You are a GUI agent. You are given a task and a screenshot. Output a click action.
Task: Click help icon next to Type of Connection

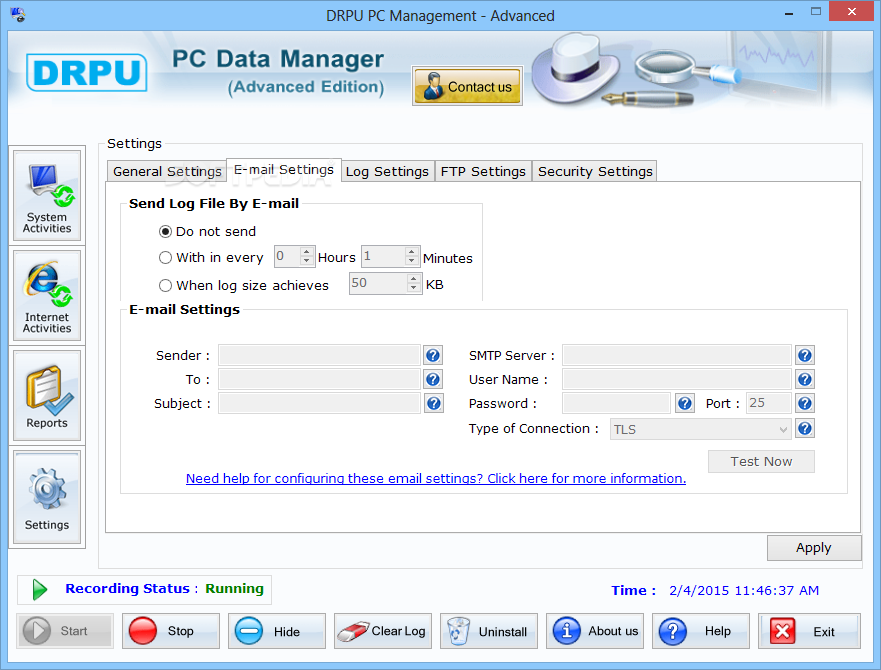pos(805,429)
